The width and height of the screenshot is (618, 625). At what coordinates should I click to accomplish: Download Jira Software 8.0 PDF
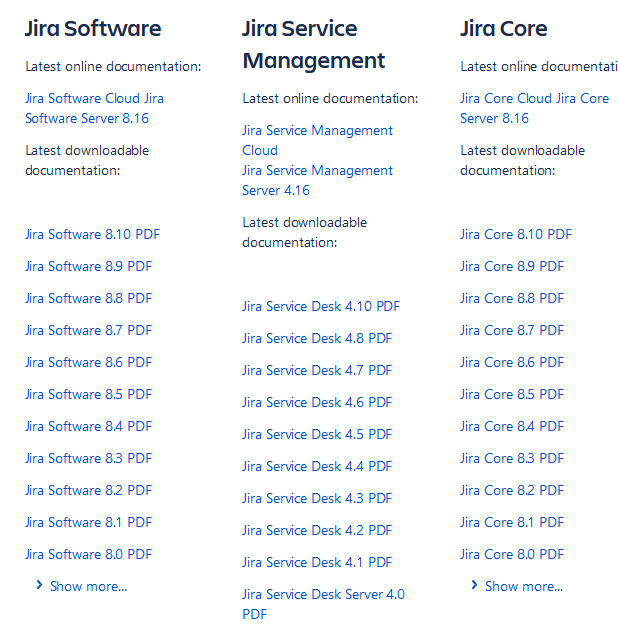89,554
